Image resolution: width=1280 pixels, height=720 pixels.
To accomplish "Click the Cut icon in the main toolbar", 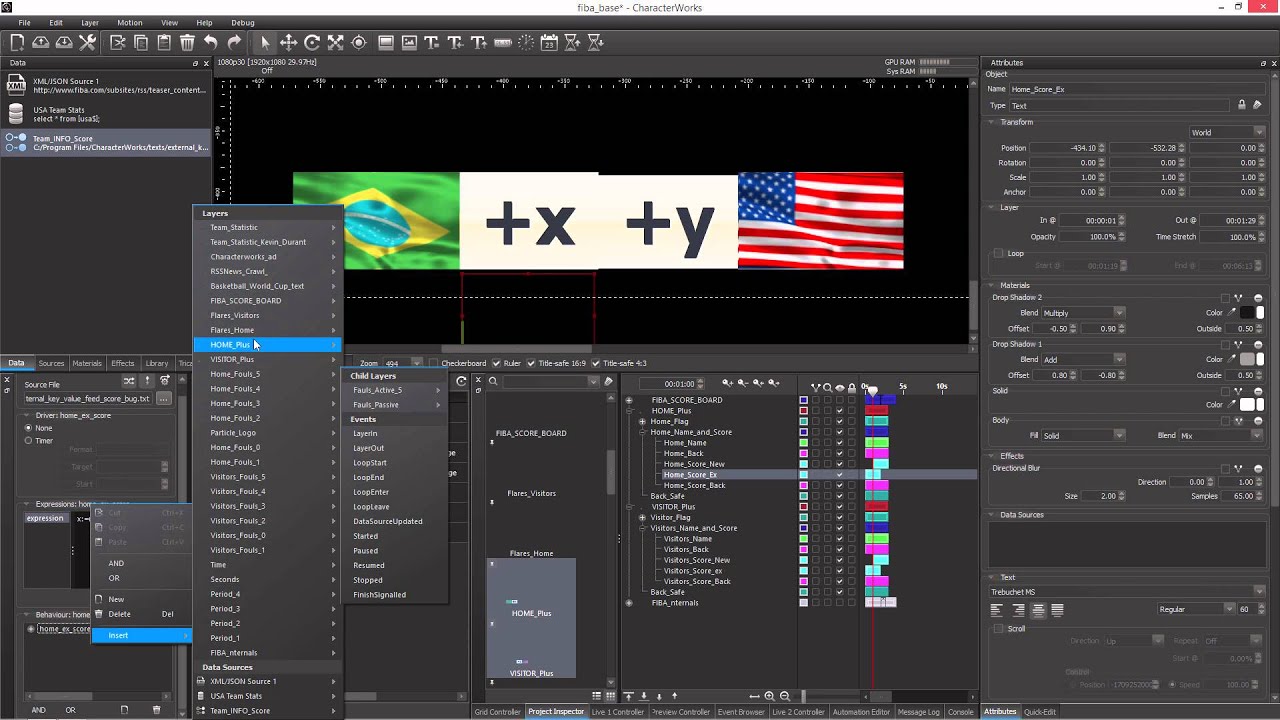I will tap(118, 42).
